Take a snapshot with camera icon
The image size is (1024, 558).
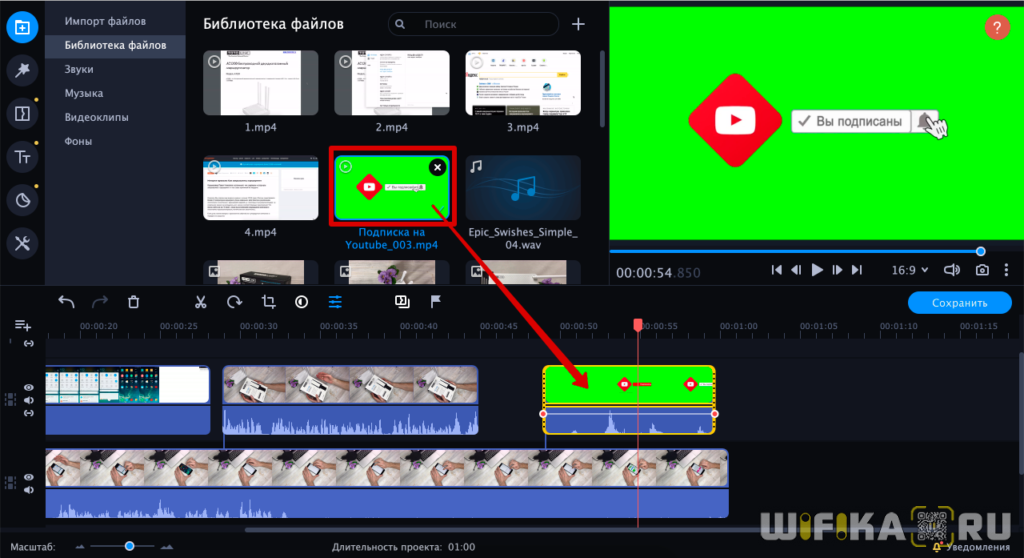click(982, 270)
